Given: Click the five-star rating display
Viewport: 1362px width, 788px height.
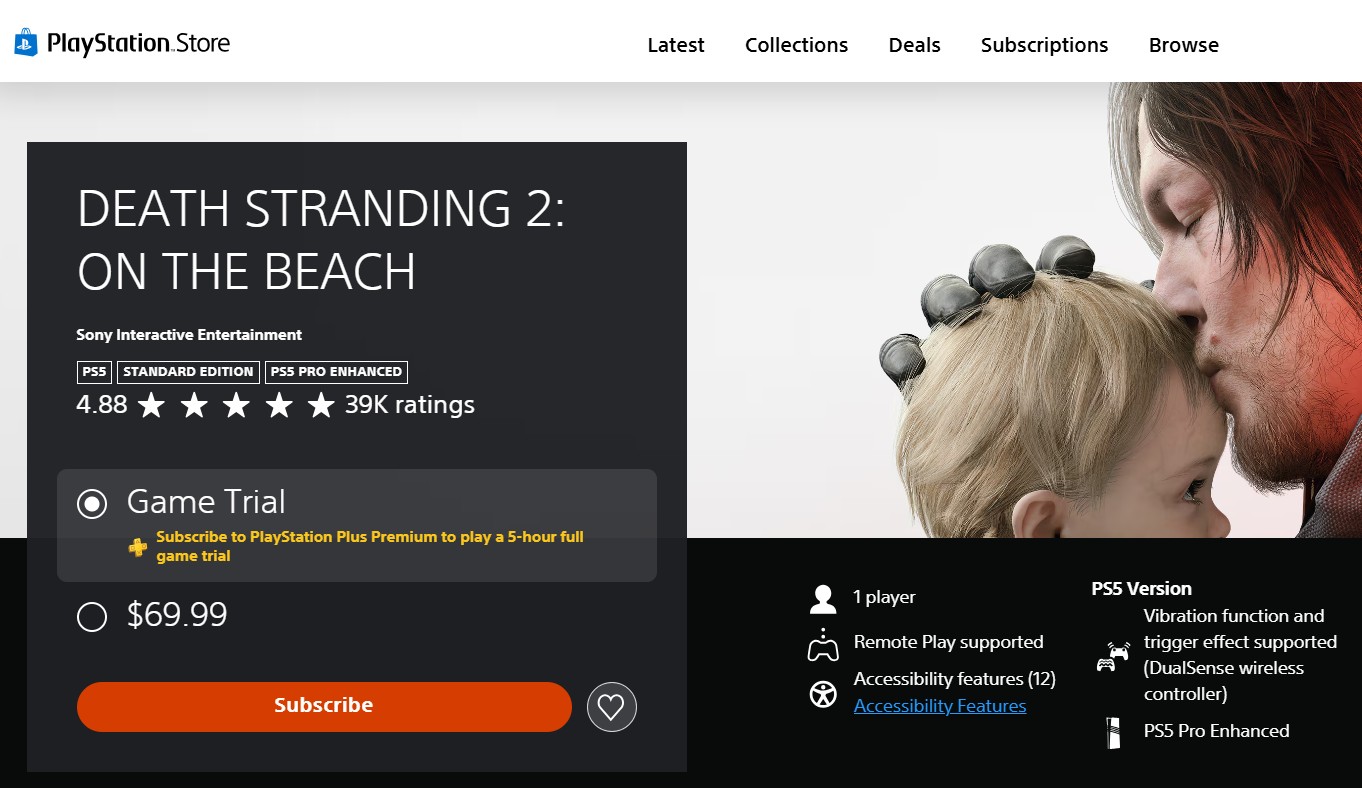Looking at the screenshot, I should [236, 405].
